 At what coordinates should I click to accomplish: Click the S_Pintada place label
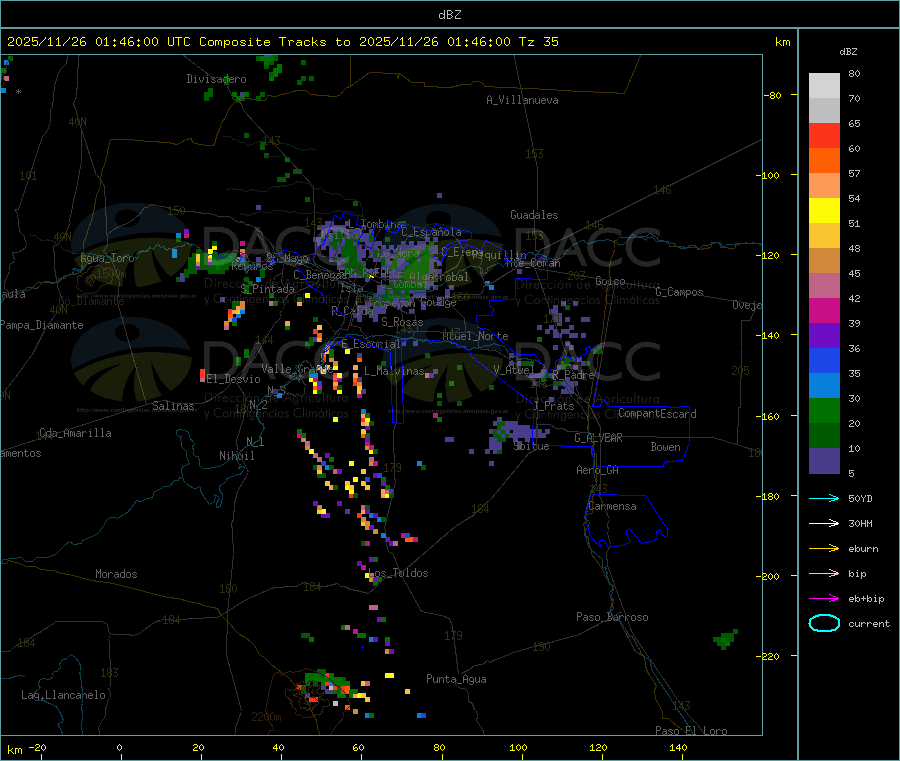tap(267, 289)
